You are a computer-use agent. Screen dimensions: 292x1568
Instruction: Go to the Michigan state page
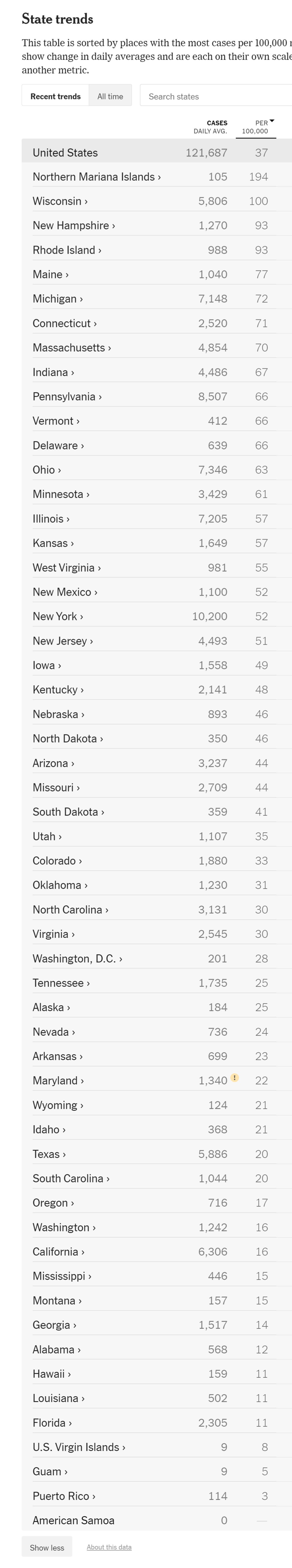(x=58, y=298)
